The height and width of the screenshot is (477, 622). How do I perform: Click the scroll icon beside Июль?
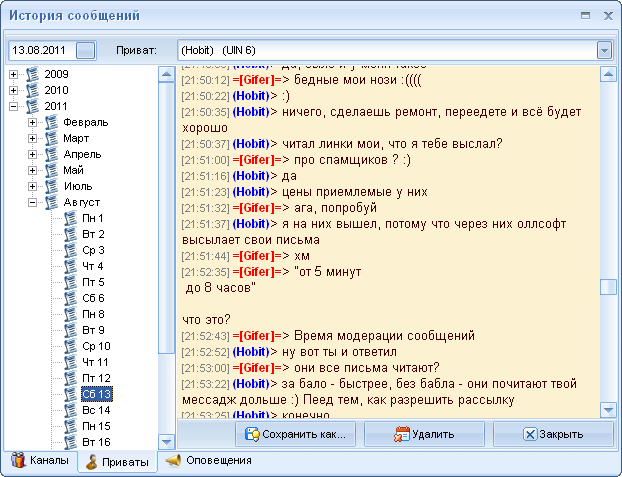pyautogui.click(x=52, y=186)
